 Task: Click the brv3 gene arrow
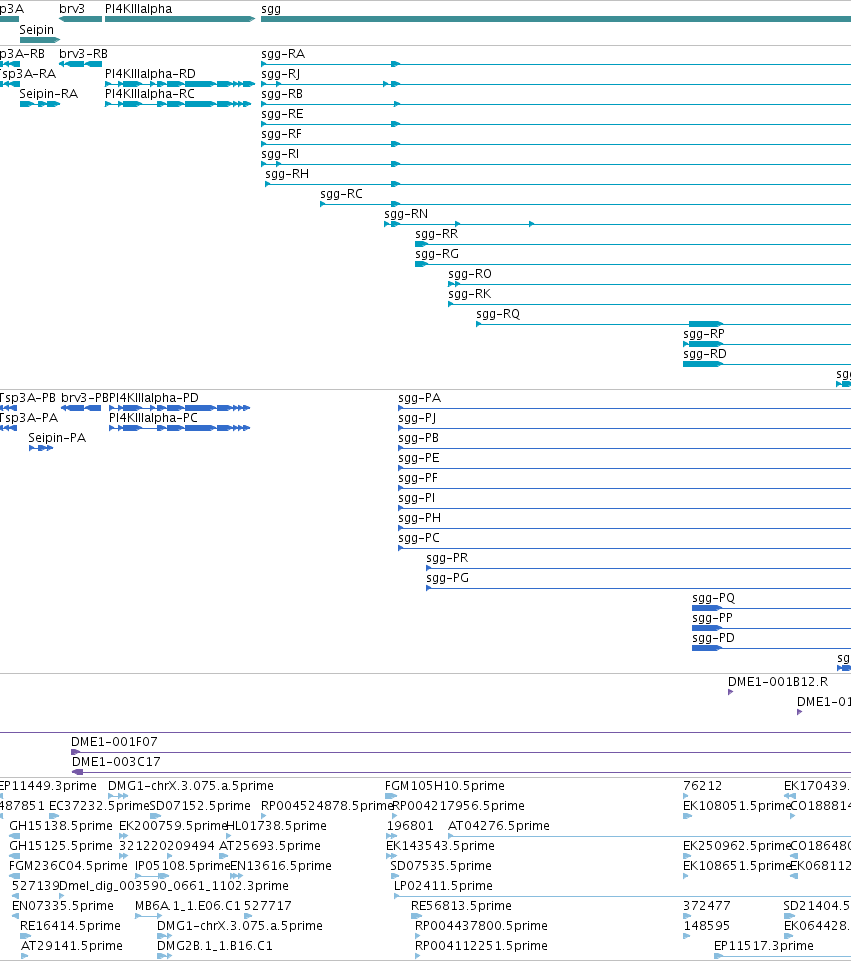pyautogui.click(x=80, y=19)
